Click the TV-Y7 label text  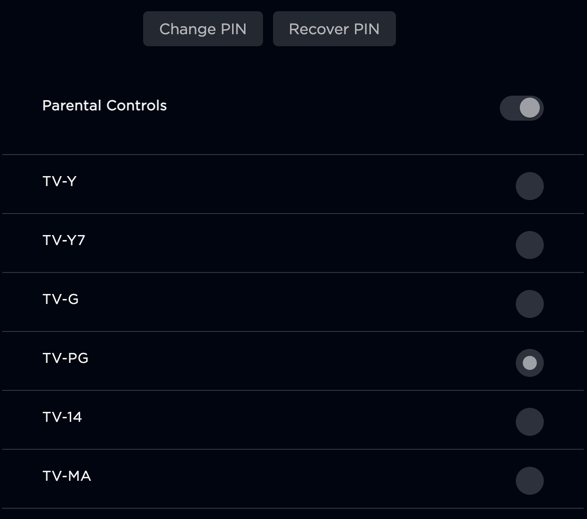click(64, 240)
